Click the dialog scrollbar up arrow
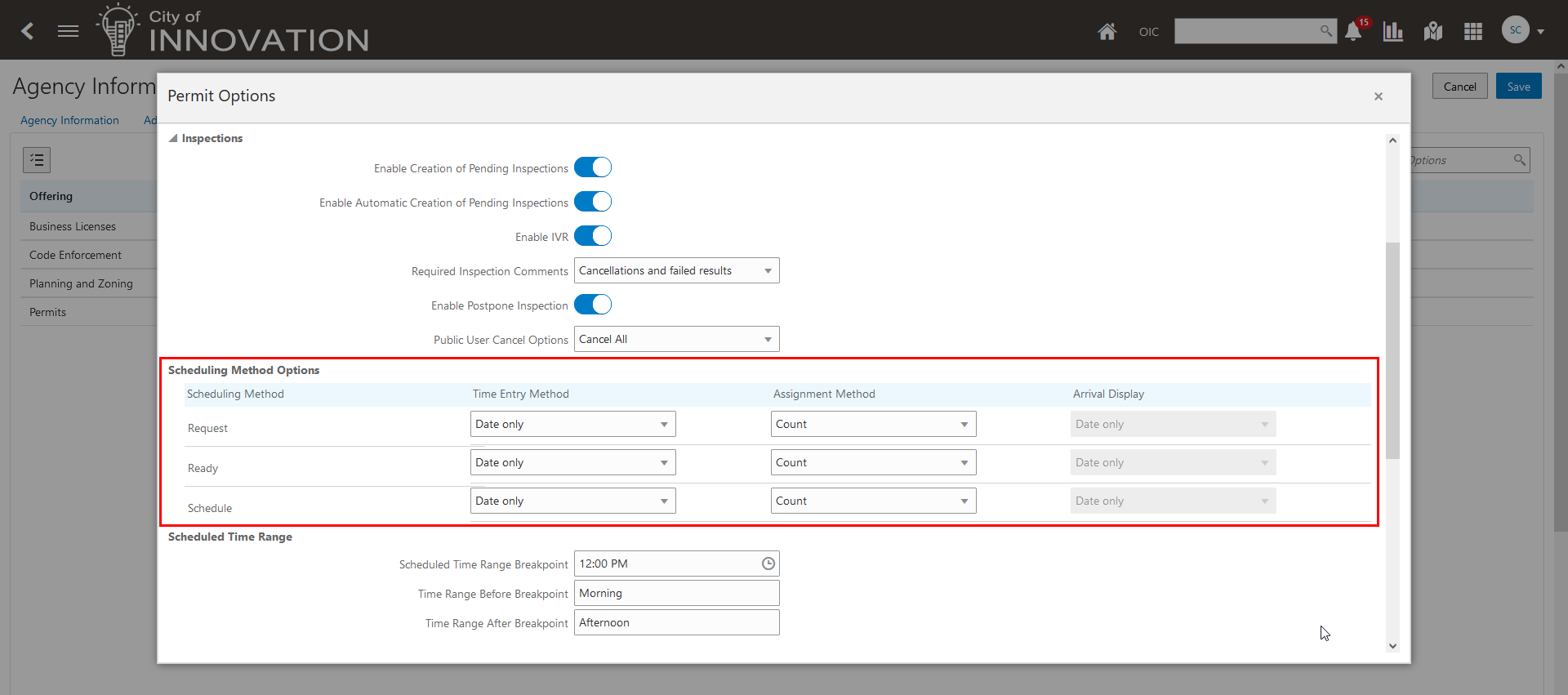 [x=1392, y=140]
